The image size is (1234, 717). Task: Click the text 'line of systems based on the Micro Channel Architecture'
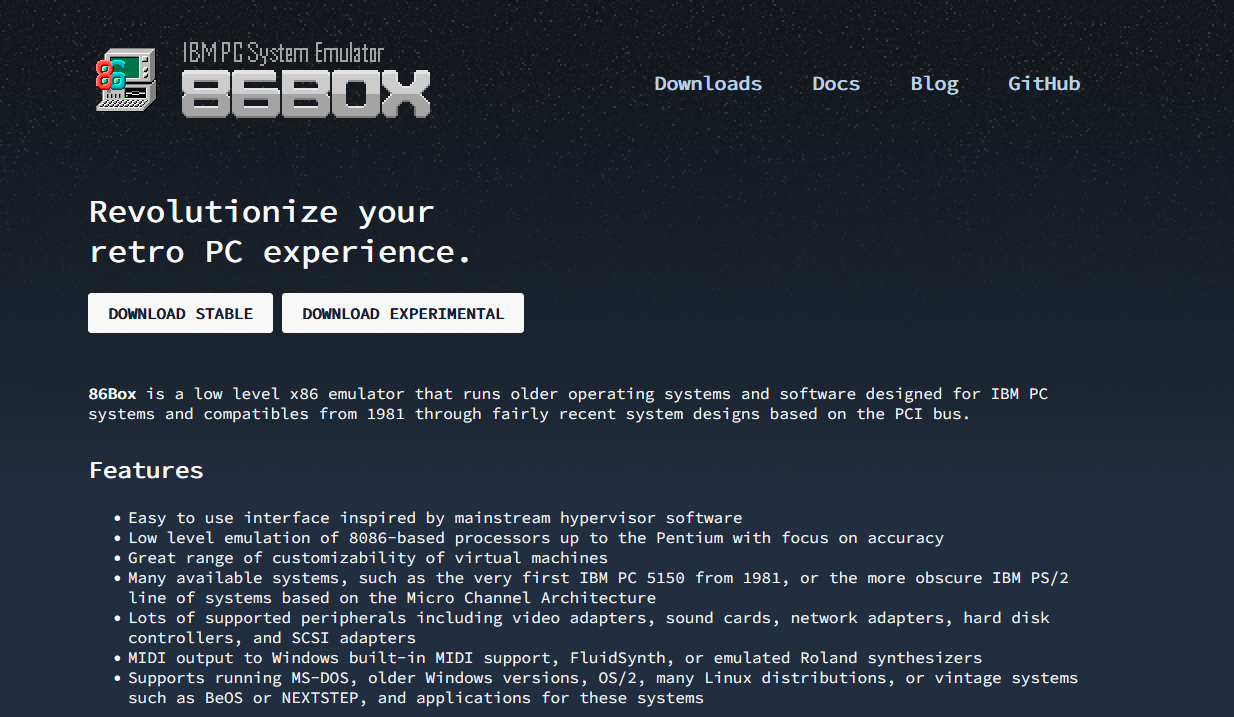392,598
